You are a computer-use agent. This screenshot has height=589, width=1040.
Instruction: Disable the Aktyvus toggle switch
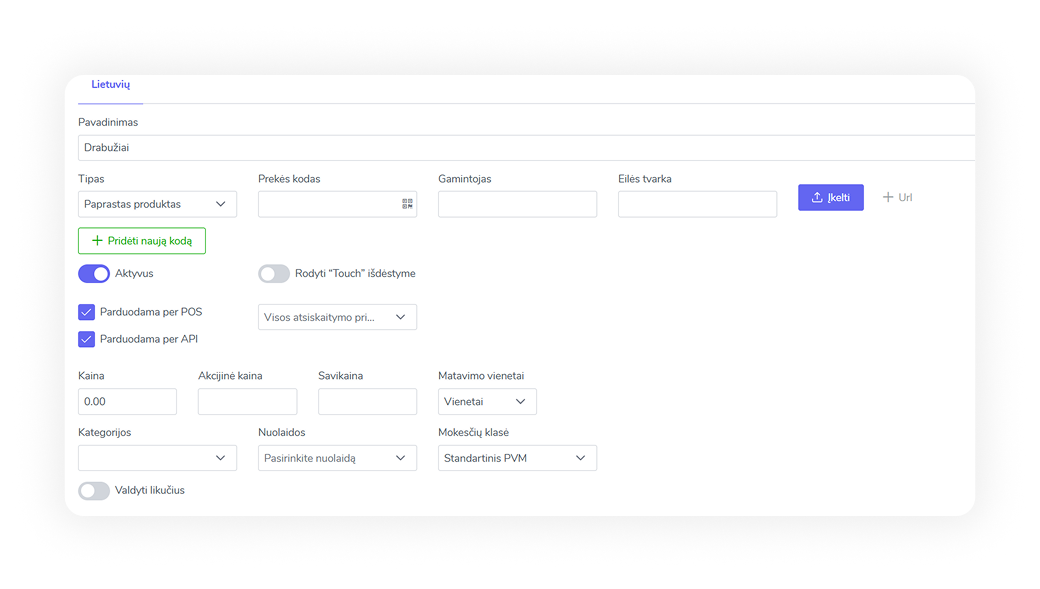pyautogui.click(x=94, y=274)
